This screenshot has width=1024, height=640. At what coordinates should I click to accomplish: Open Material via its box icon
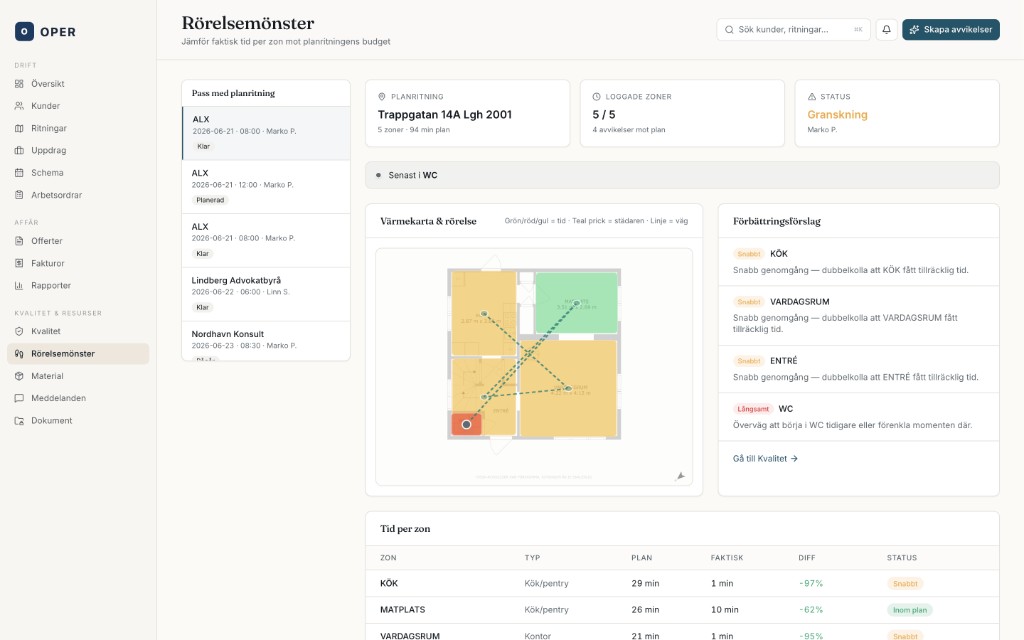(19, 376)
